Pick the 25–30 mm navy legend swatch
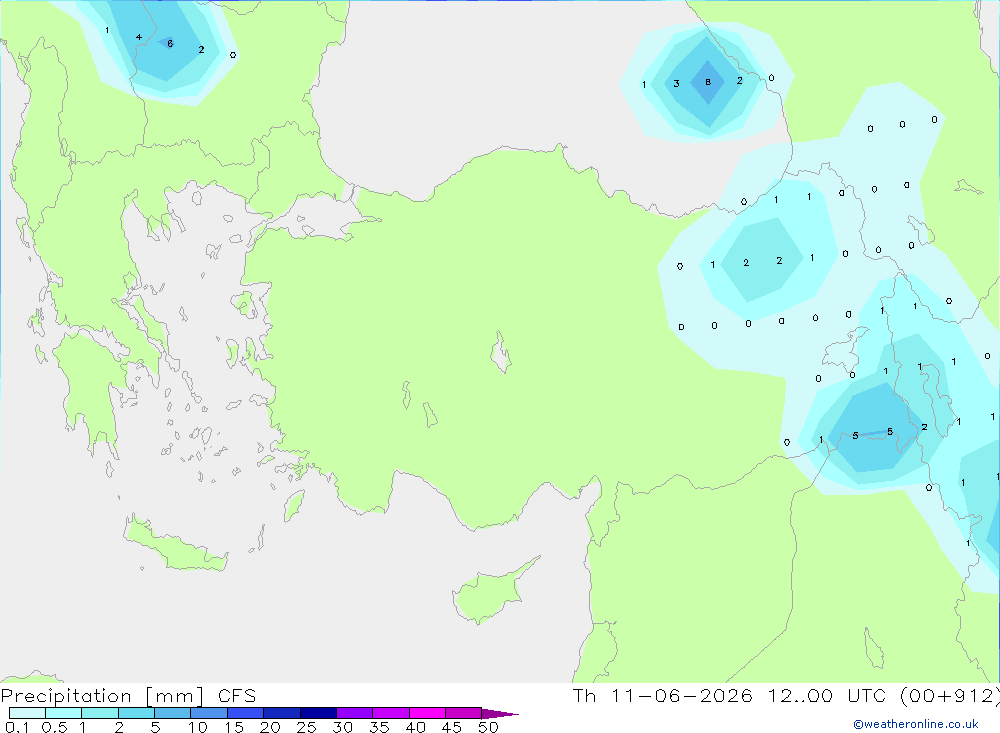This screenshot has height=733, width=1000. pos(318,713)
